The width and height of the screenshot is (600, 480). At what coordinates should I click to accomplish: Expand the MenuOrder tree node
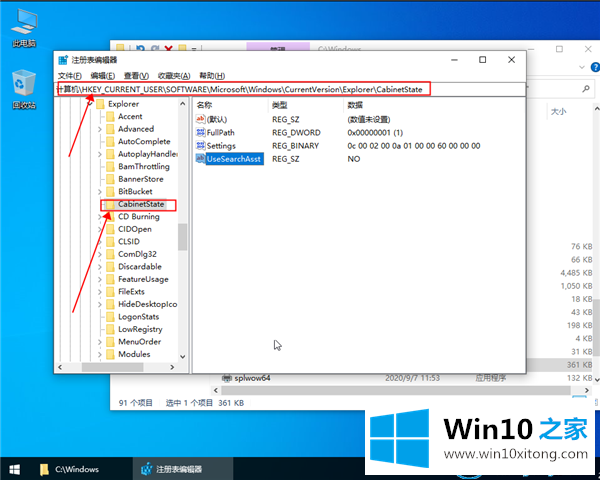pyautogui.click(x=100, y=342)
